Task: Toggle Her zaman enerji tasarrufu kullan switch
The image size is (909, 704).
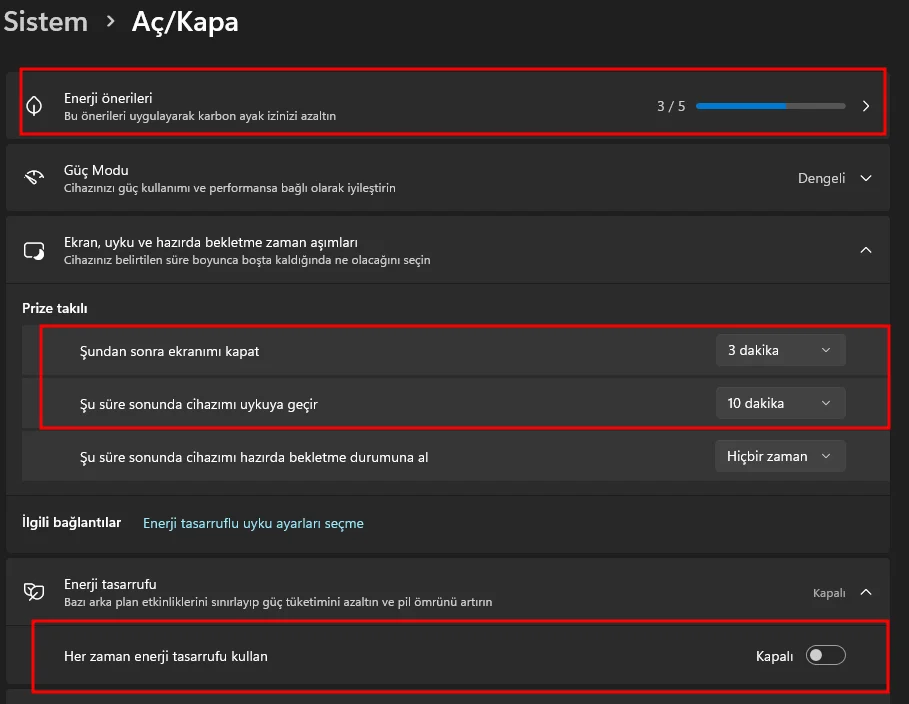Action: pos(826,656)
